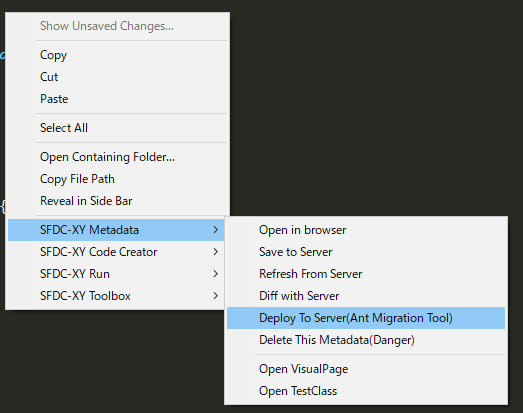
Task: Expand the SFDC-XY Run submenu arrow
Action: coord(215,274)
